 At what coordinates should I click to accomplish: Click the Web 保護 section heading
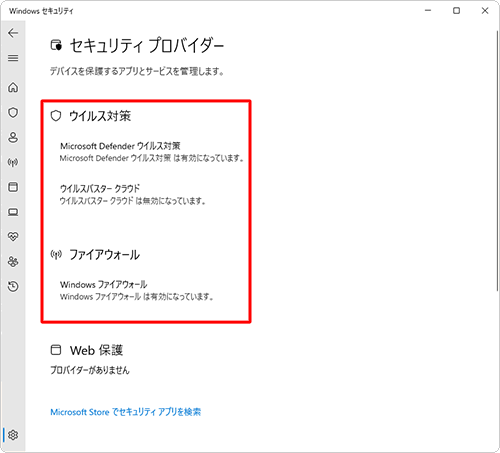coord(96,350)
